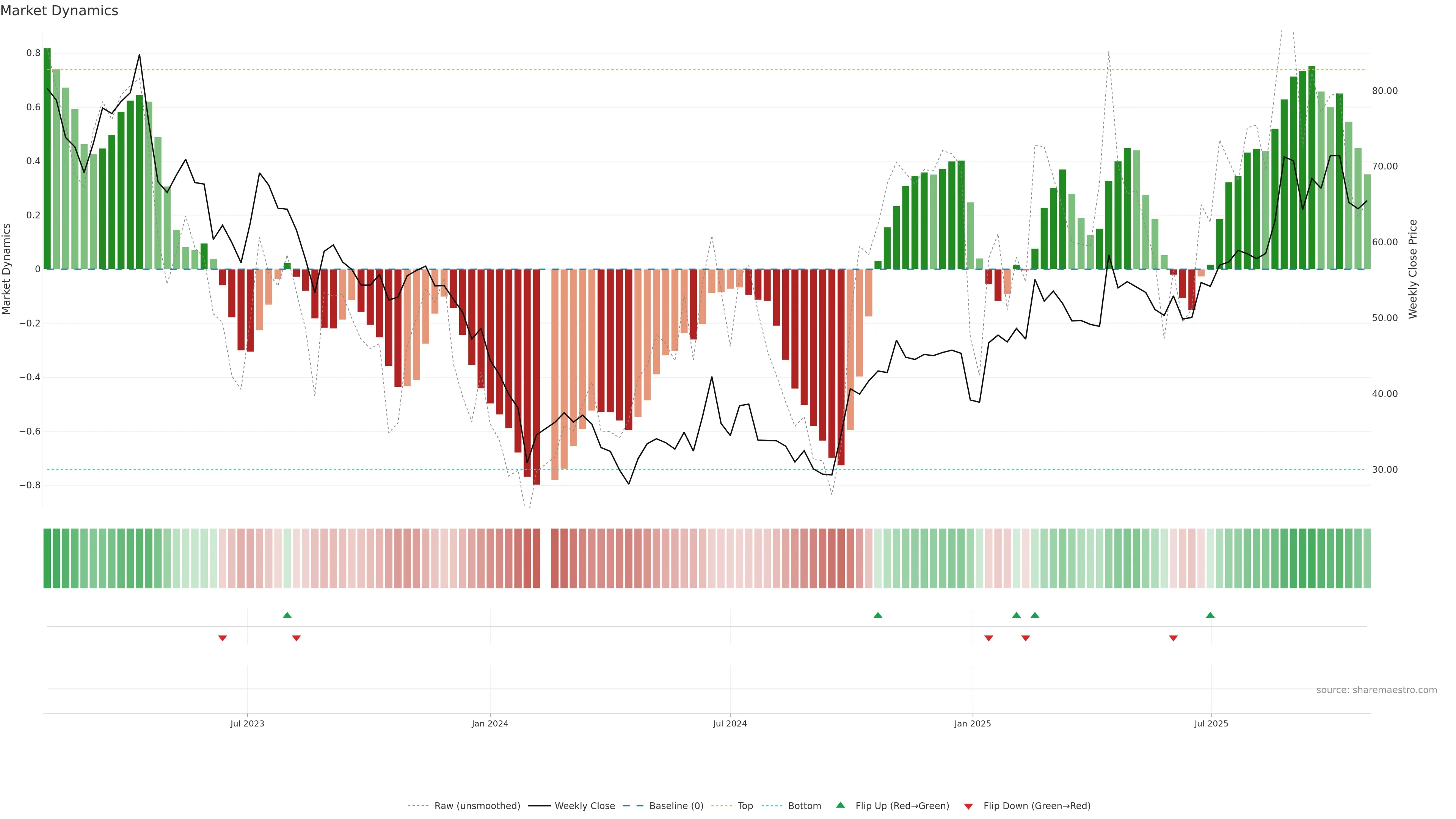Screen dimensions: 1456x819
Task: Toggle the Top legend entry
Action: pos(745,806)
